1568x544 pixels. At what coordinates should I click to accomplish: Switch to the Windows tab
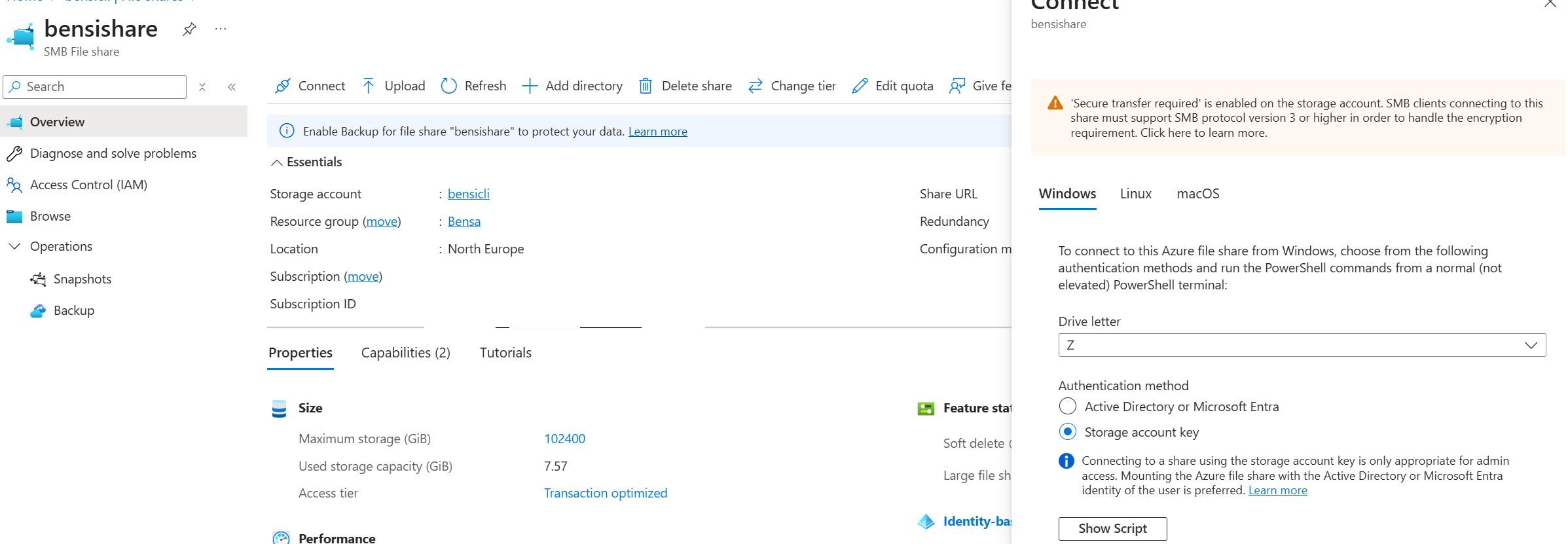(1067, 194)
